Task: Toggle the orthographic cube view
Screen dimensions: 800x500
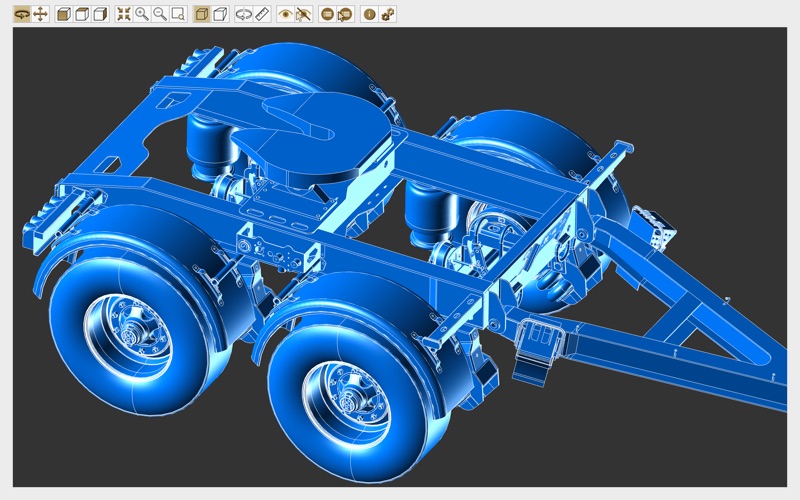Action: pos(220,14)
